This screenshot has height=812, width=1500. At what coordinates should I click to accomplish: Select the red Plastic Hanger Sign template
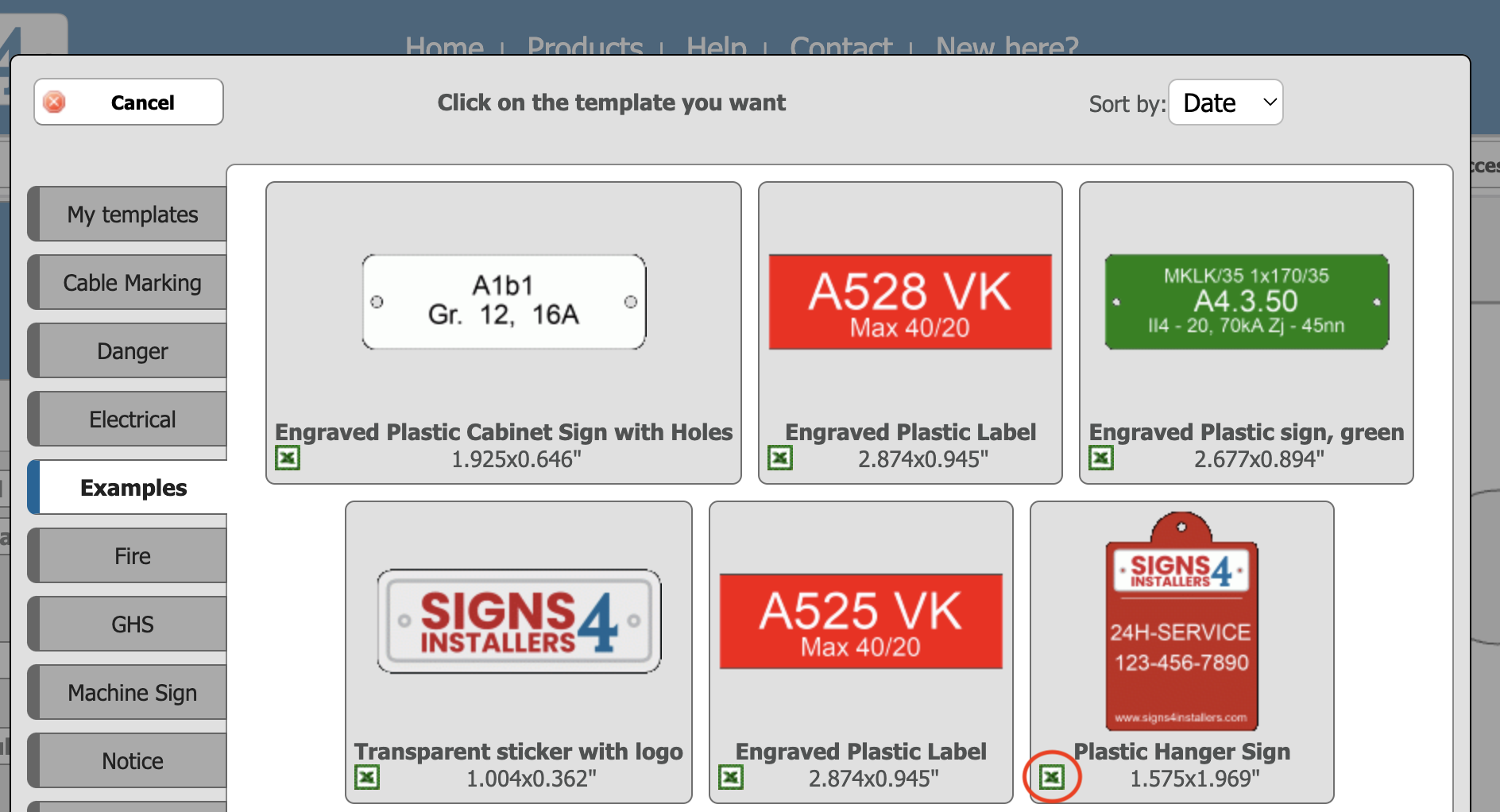tap(1181, 621)
